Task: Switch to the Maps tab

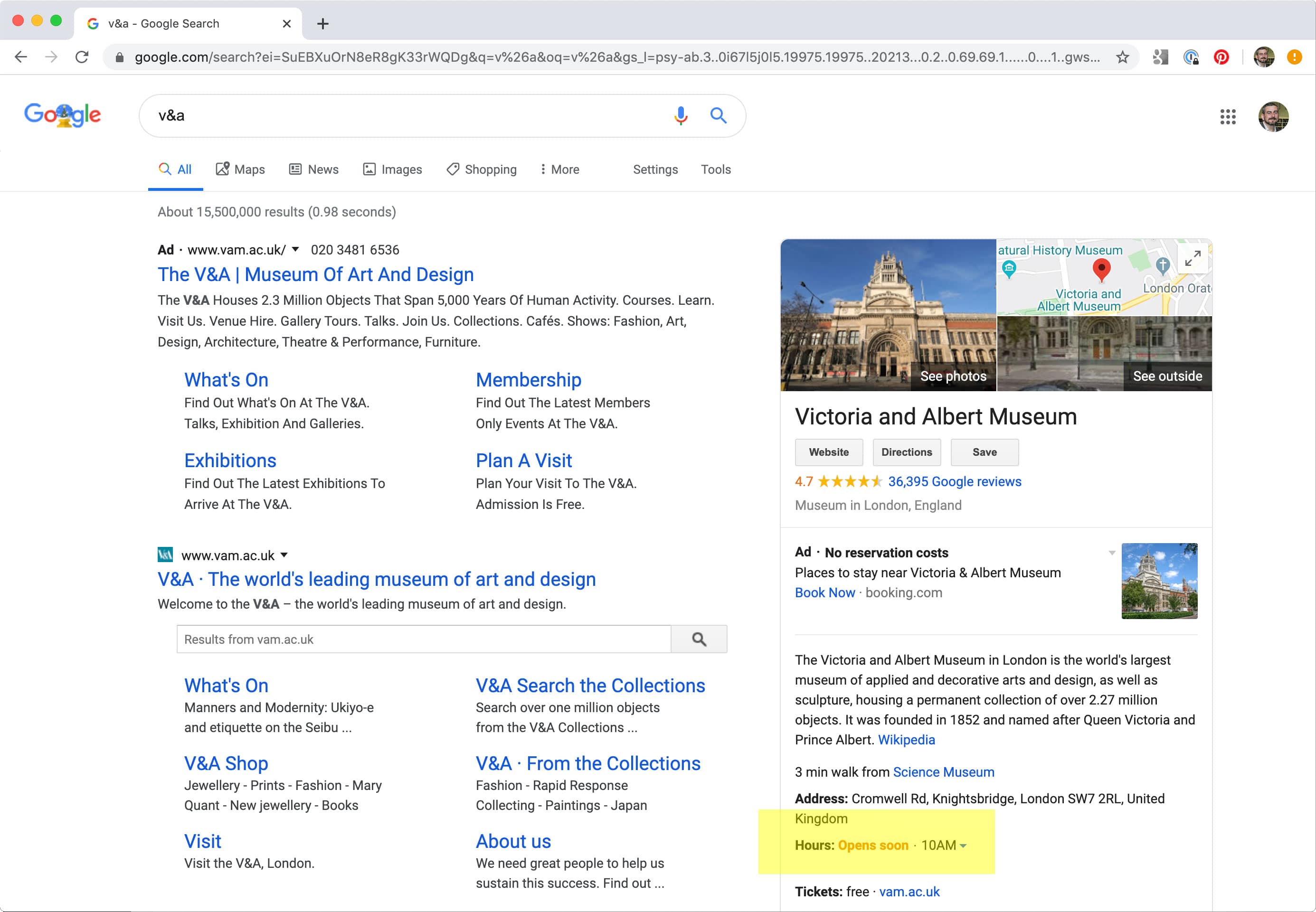Action: (x=240, y=169)
